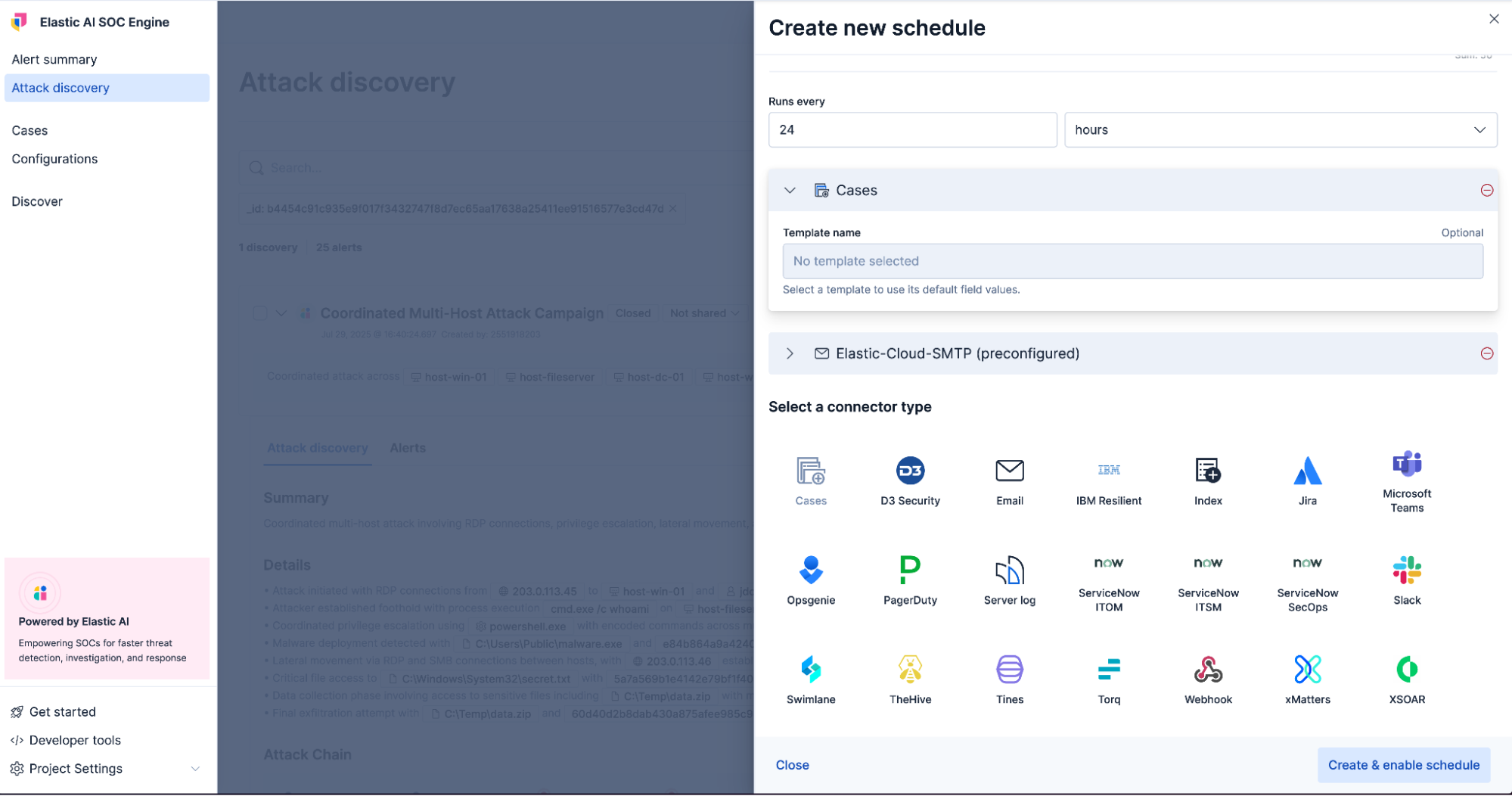Open Configurations page
The image size is (1512, 796).
tap(54, 159)
